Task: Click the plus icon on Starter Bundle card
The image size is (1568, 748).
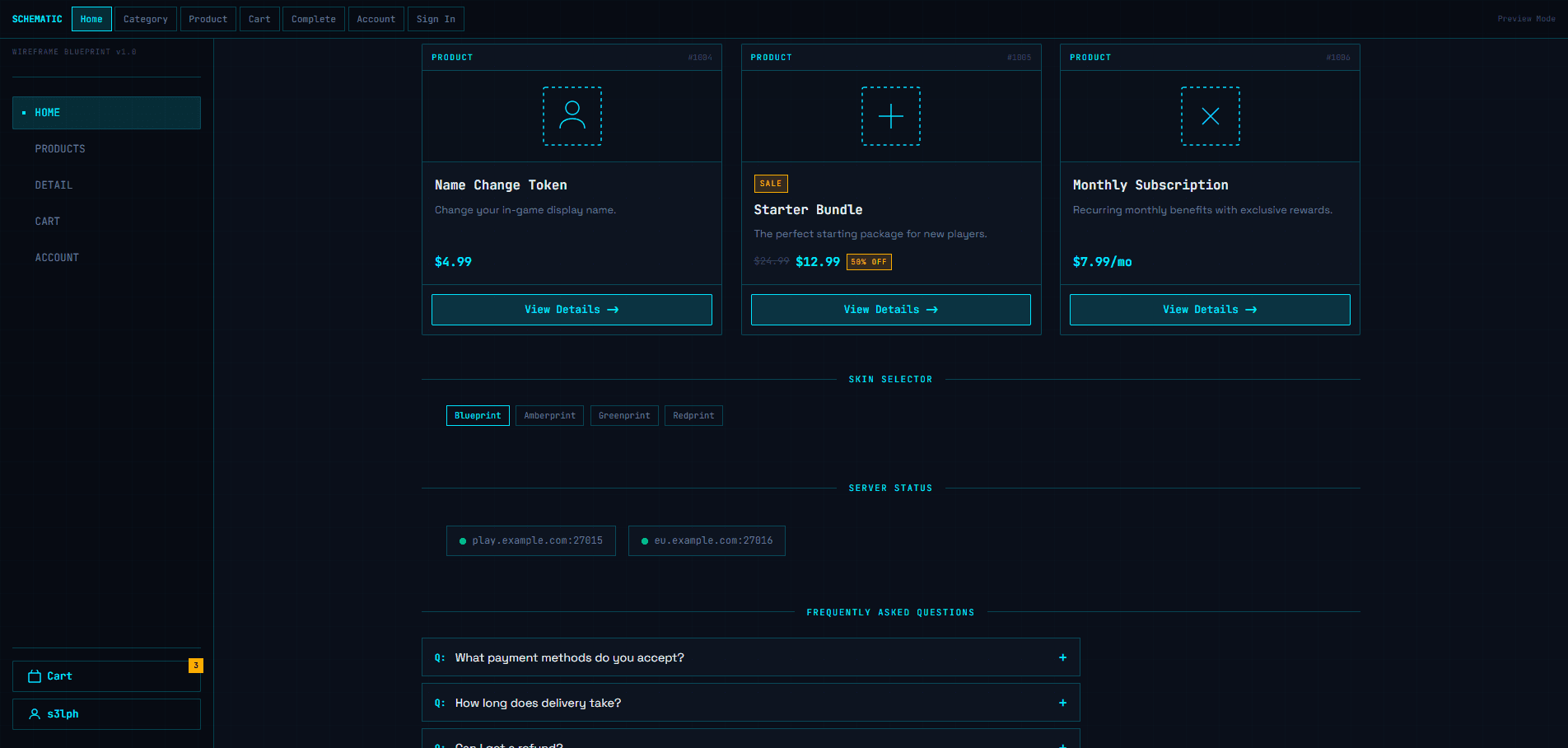Action: coord(891,116)
